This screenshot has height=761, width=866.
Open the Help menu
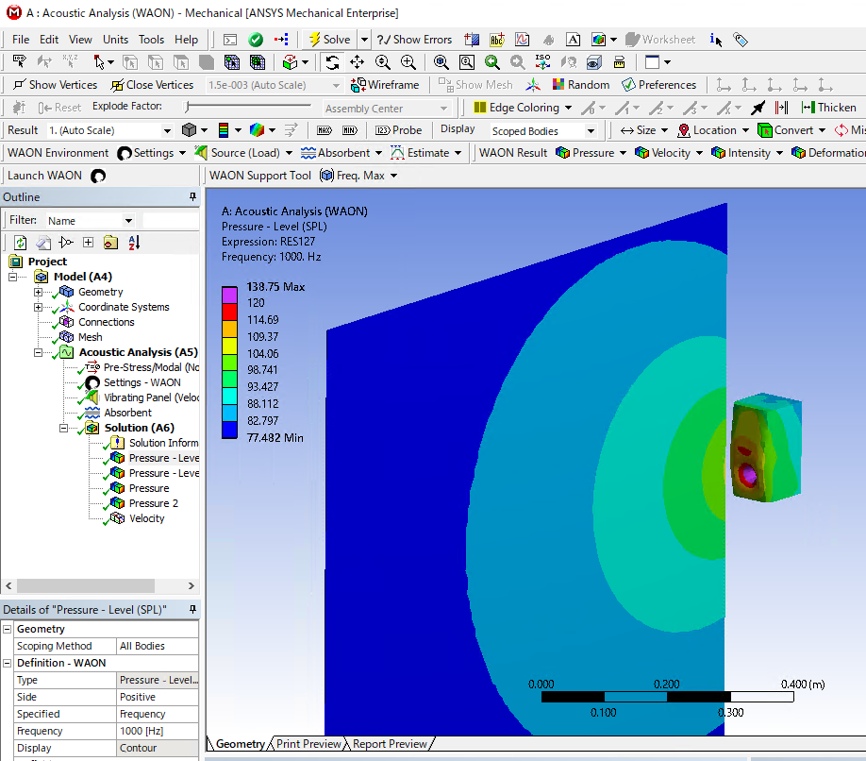tap(186, 39)
